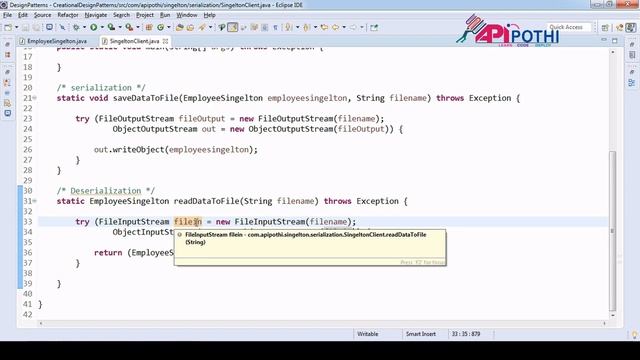Open the Search menu
Screen dimensions: 640x360
point(121,15)
